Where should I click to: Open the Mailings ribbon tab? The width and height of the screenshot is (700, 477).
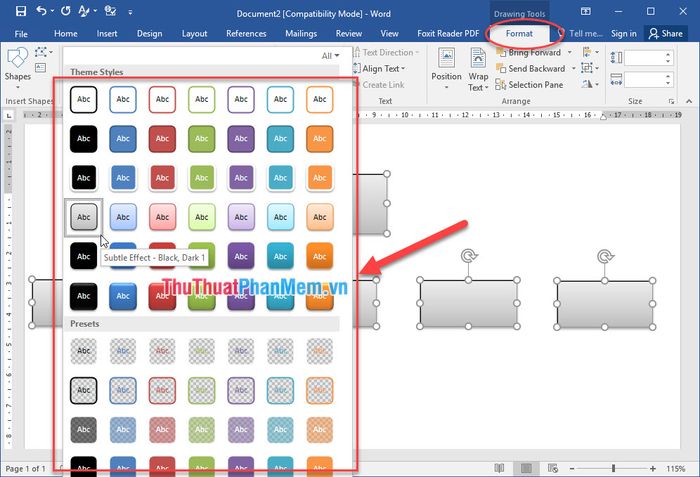point(299,33)
